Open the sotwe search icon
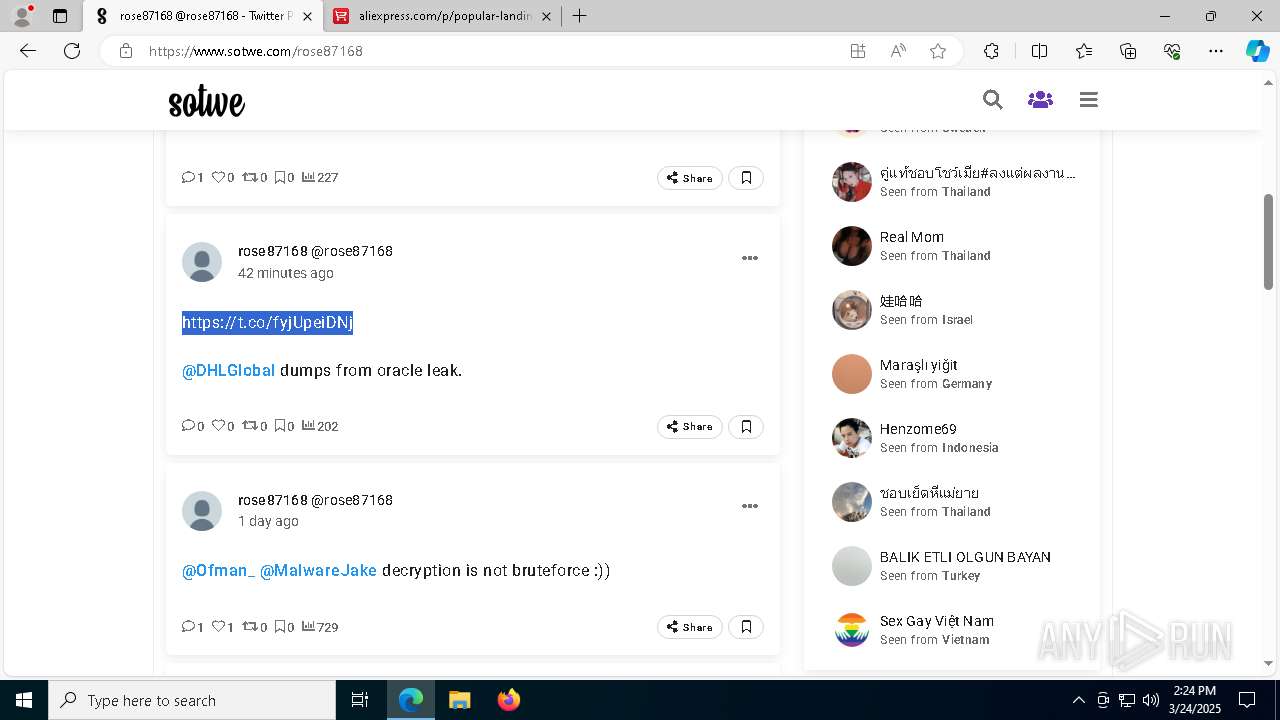 992,99
